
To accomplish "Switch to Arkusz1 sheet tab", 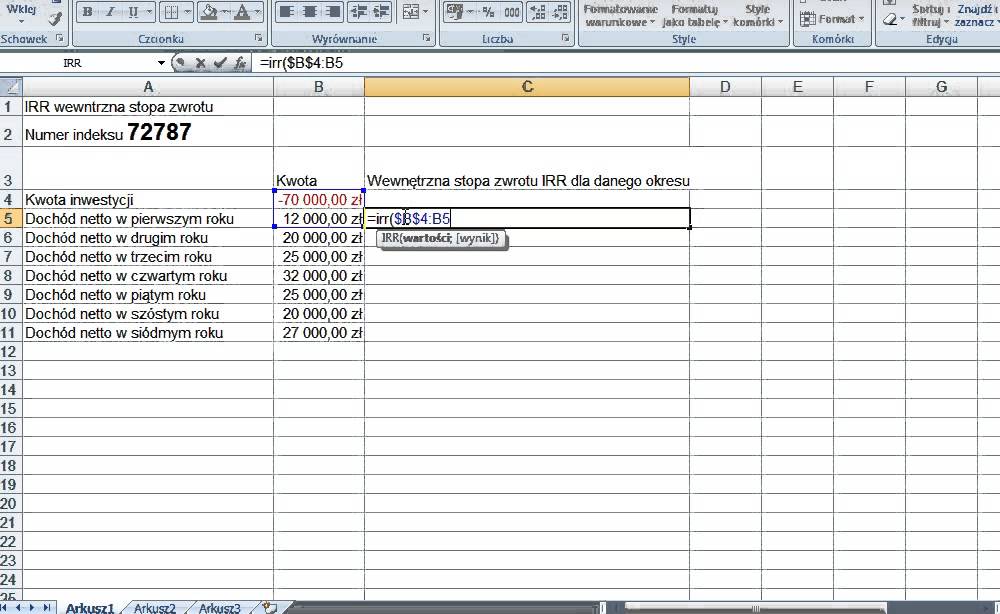I will pyautogui.click(x=90, y=608).
